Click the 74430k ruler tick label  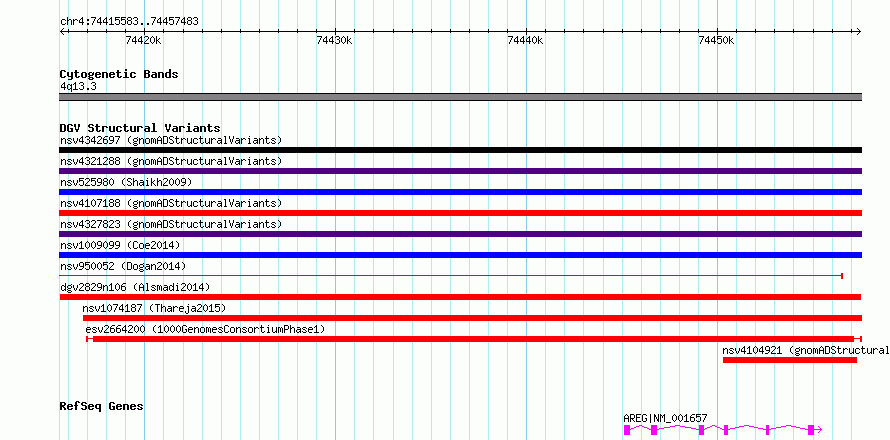tap(335, 40)
